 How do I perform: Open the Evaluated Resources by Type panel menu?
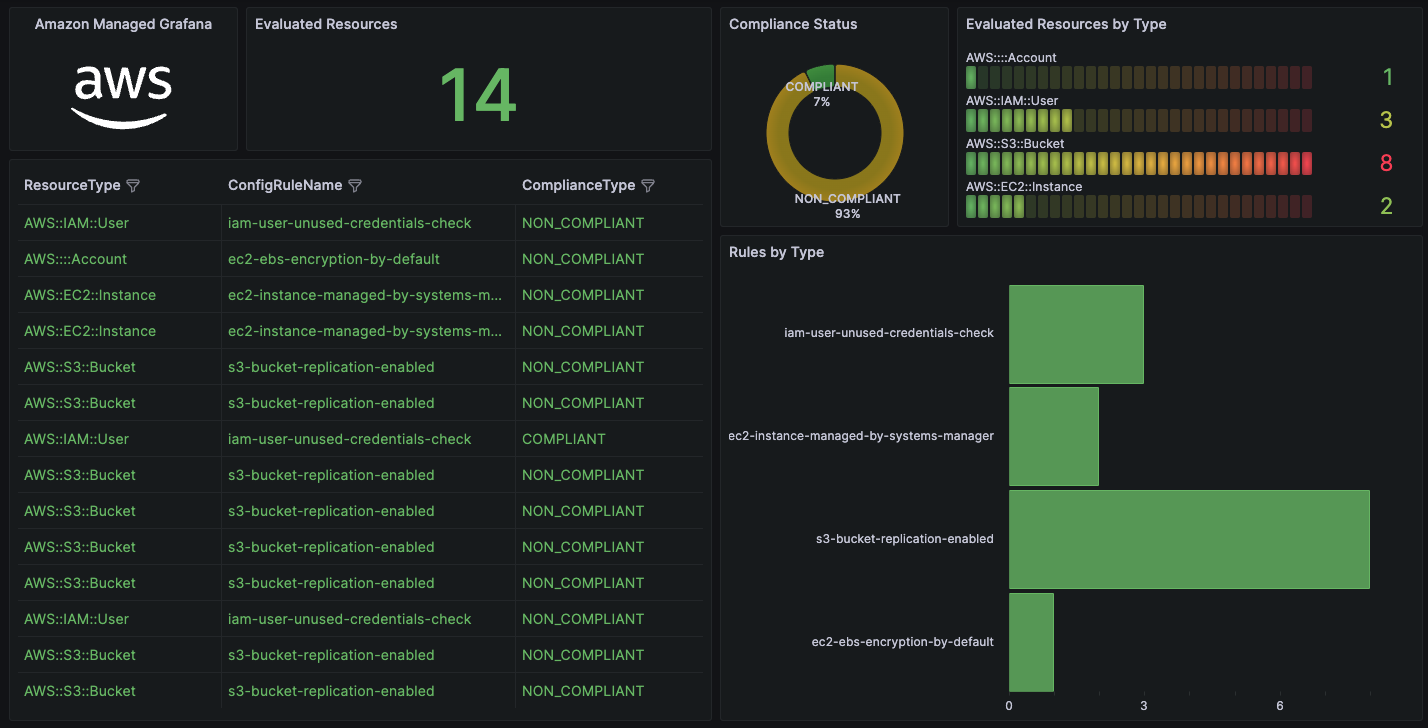click(1065, 23)
